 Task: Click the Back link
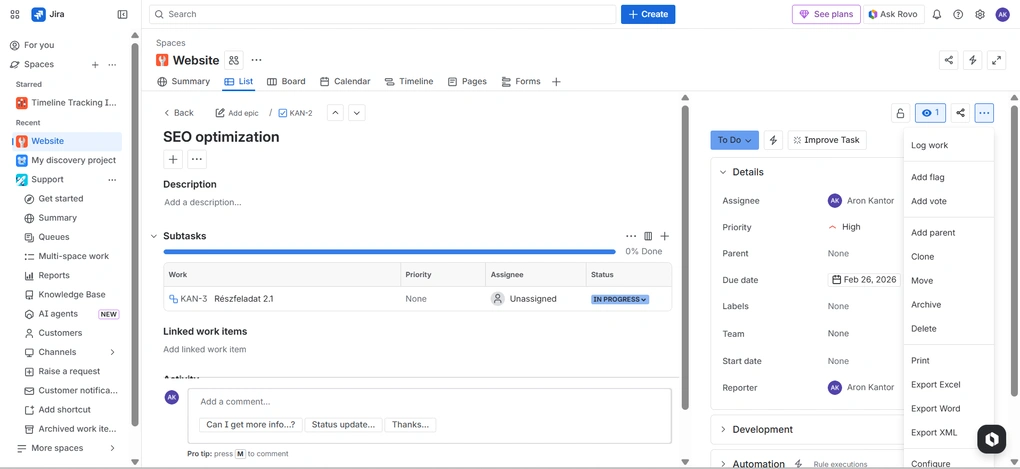pos(179,113)
